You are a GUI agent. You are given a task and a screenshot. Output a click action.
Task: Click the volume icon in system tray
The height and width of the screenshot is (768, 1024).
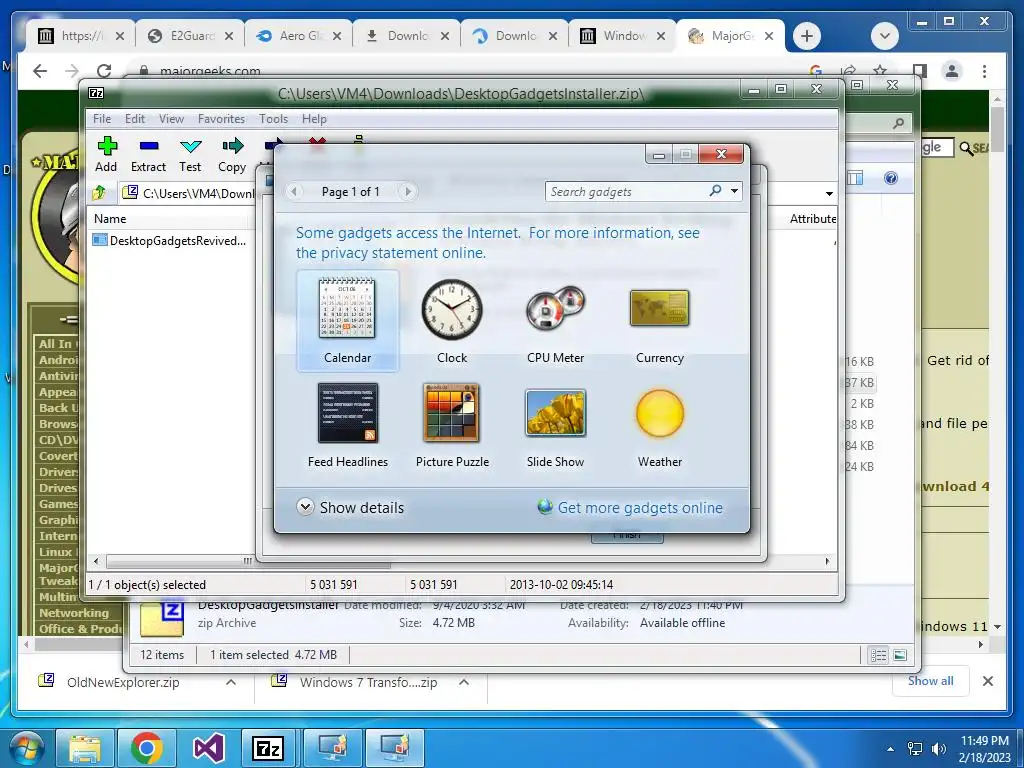click(938, 748)
